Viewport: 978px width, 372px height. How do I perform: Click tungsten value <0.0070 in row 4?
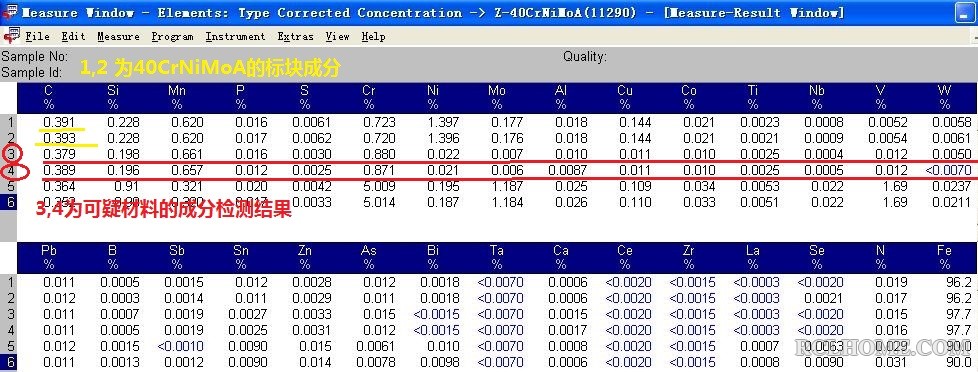[x=947, y=170]
